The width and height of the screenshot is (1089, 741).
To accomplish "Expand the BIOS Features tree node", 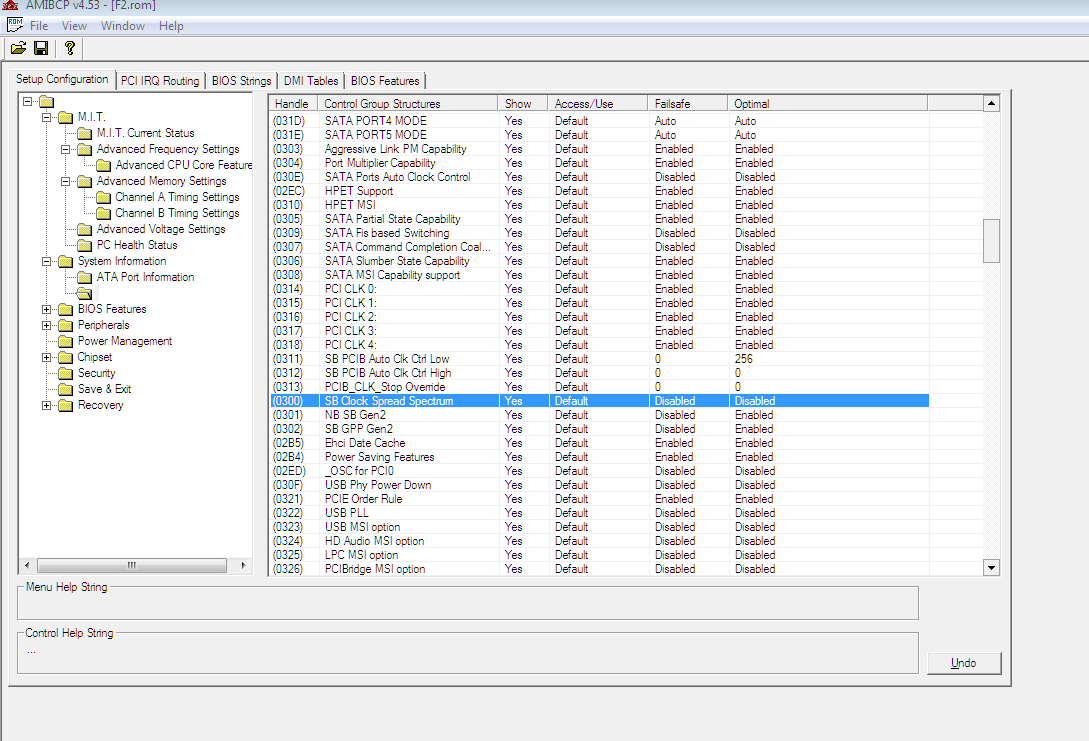I will (x=47, y=310).
